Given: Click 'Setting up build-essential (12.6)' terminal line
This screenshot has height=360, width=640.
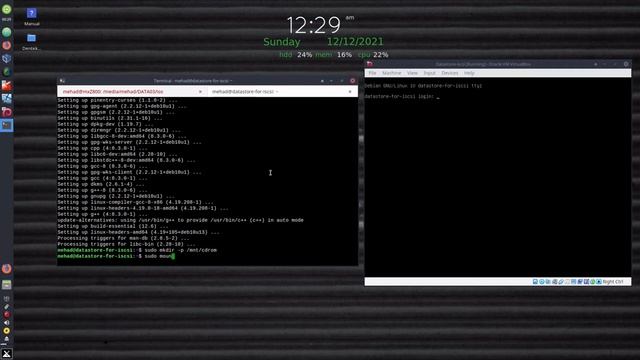Looking at the screenshot, I should click(x=113, y=226).
